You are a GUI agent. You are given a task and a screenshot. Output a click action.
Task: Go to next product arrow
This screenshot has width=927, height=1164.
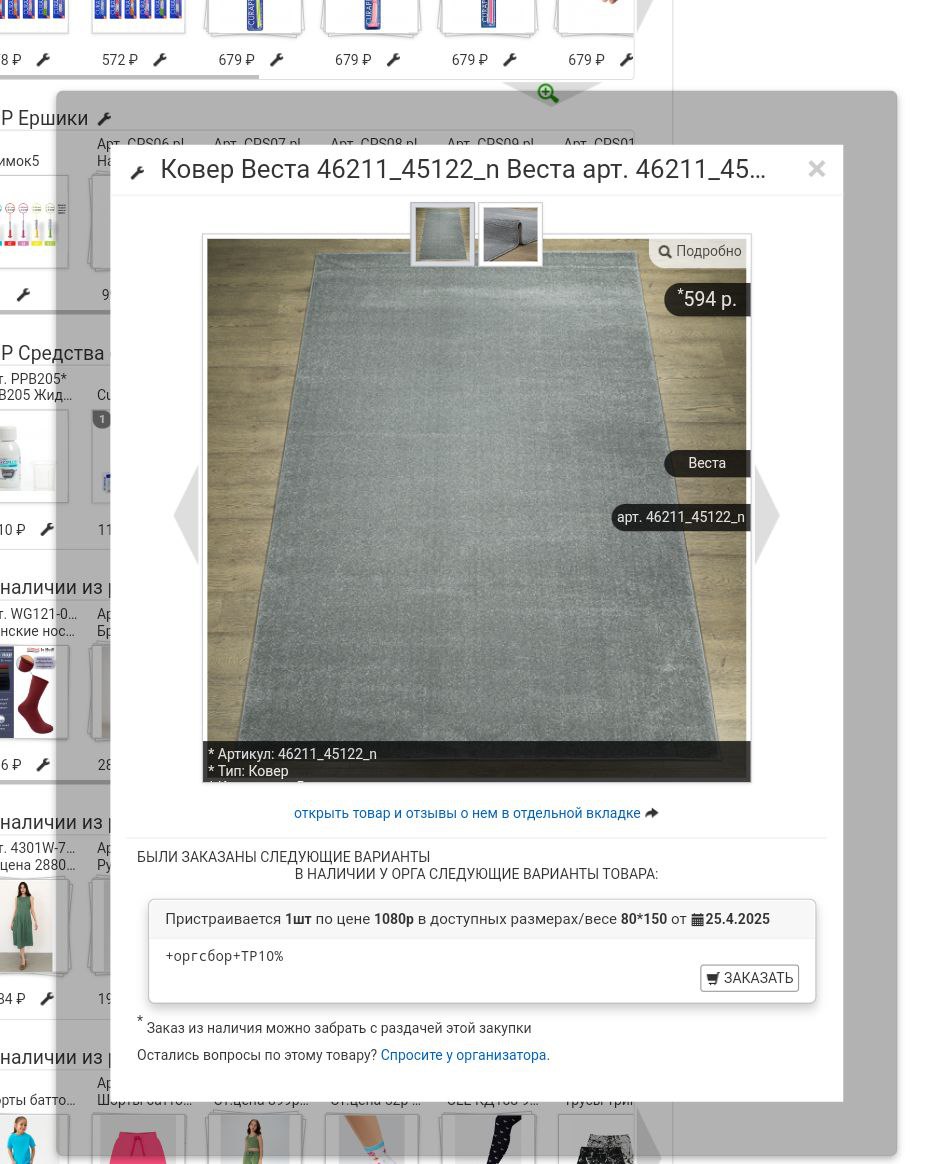click(x=767, y=514)
